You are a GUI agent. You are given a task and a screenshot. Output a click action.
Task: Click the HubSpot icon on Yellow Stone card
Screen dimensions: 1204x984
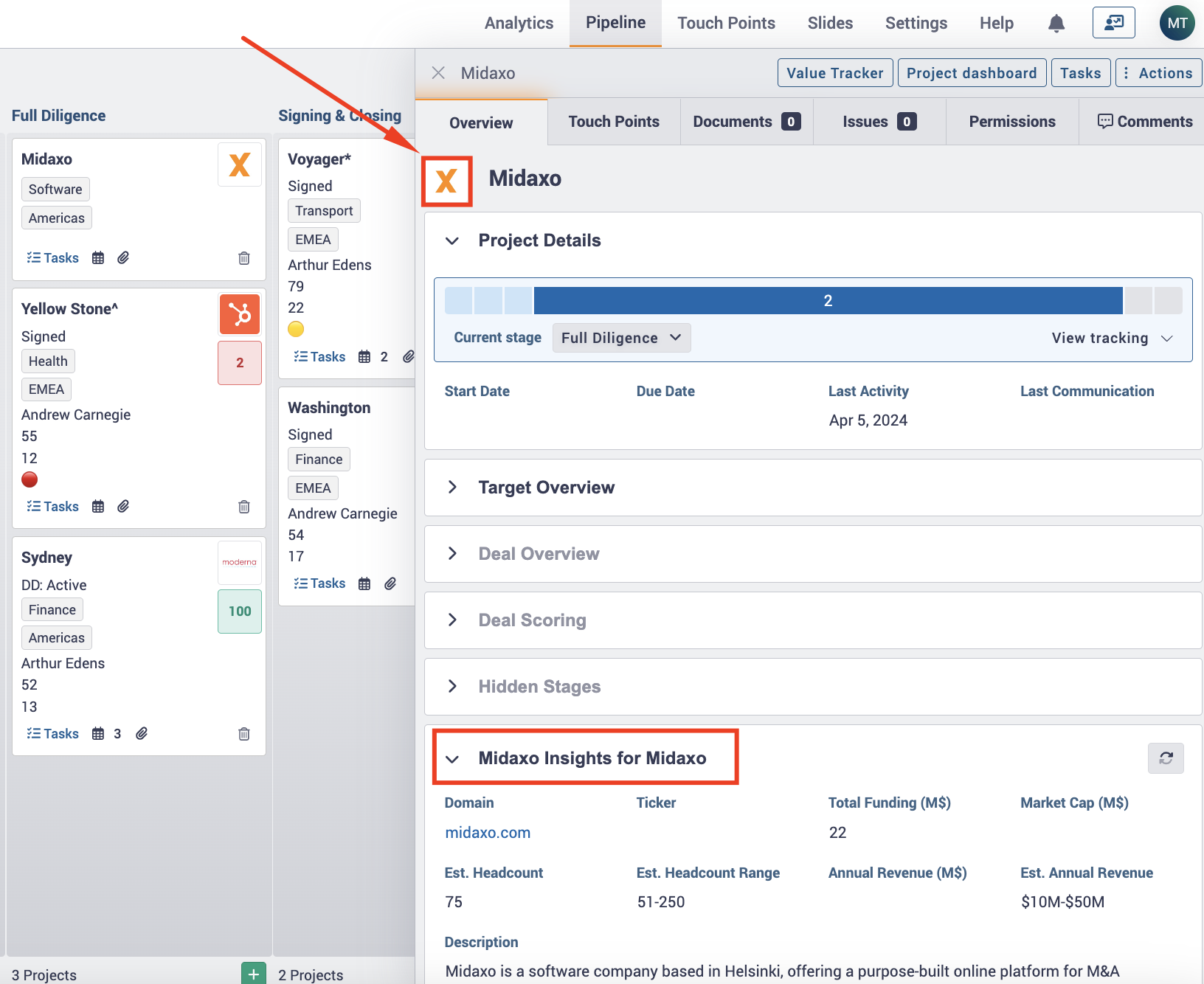[x=239, y=314]
